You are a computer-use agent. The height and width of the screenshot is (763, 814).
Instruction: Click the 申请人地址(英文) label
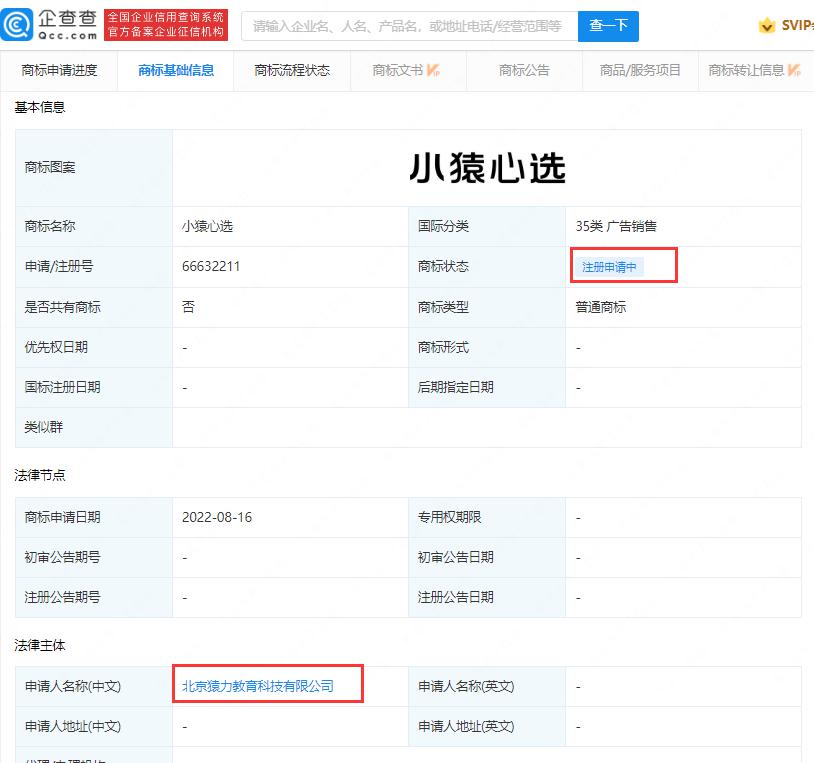[466, 726]
